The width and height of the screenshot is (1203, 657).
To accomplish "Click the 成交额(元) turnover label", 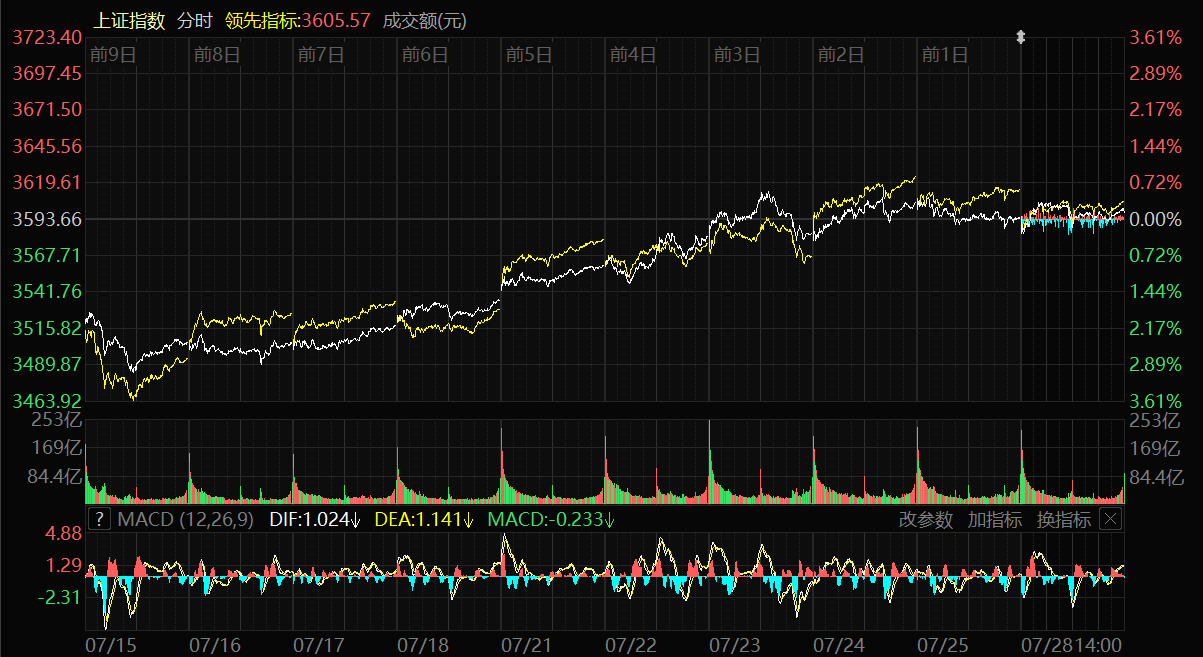I will pyautogui.click(x=424, y=21).
